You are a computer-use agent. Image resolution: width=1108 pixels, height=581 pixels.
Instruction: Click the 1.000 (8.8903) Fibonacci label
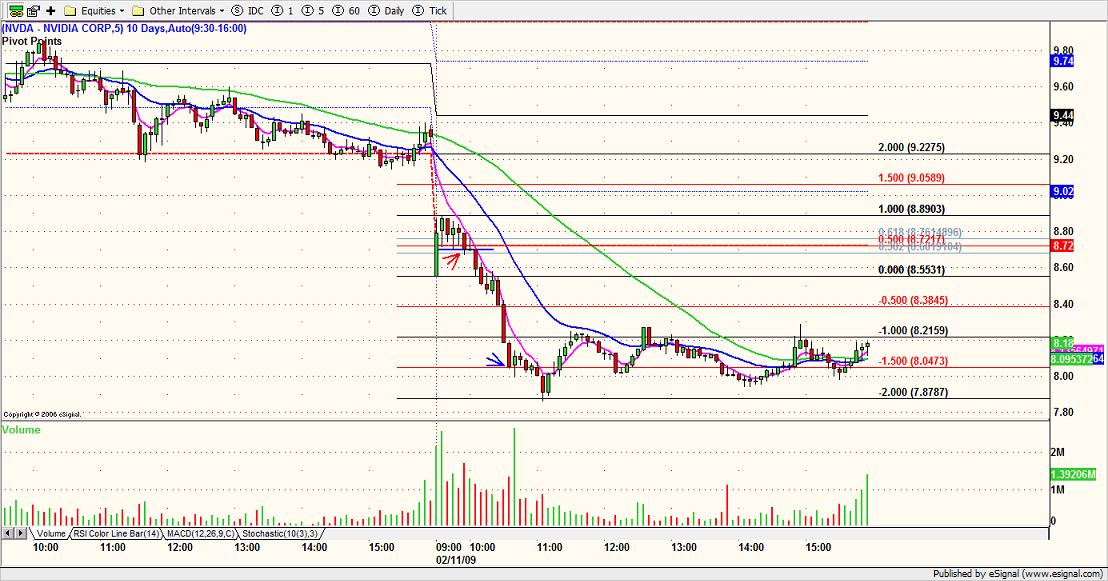[911, 209]
